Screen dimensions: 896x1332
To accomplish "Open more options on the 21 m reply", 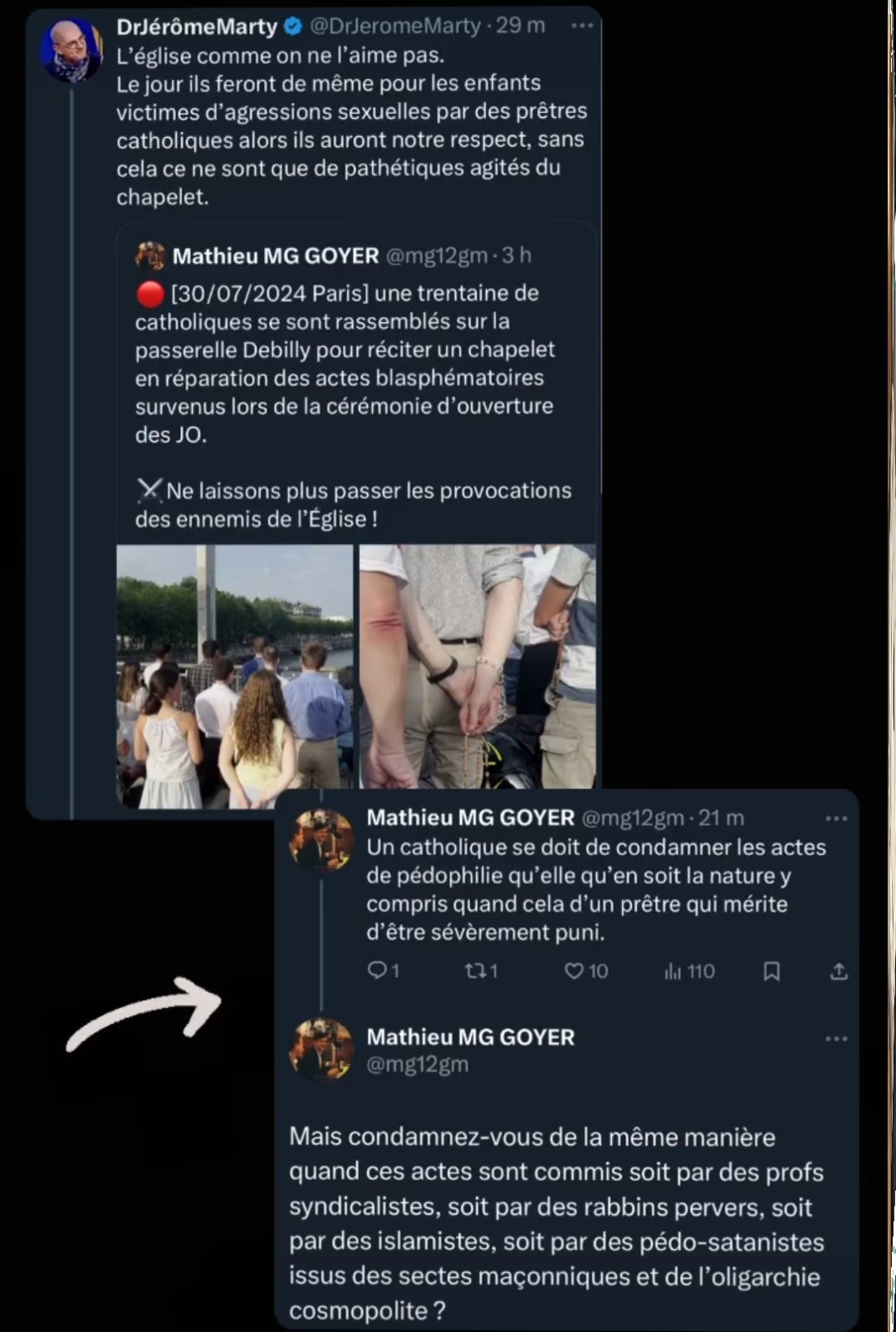I will 836,819.
